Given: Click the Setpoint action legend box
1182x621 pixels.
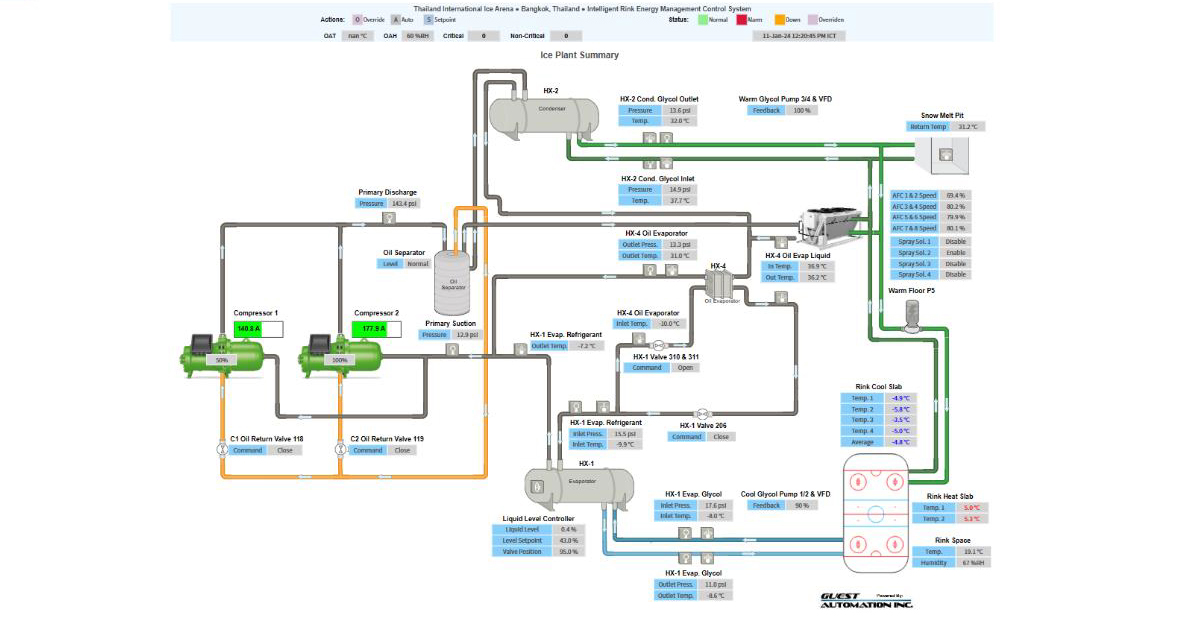Looking at the screenshot, I should [x=428, y=19].
